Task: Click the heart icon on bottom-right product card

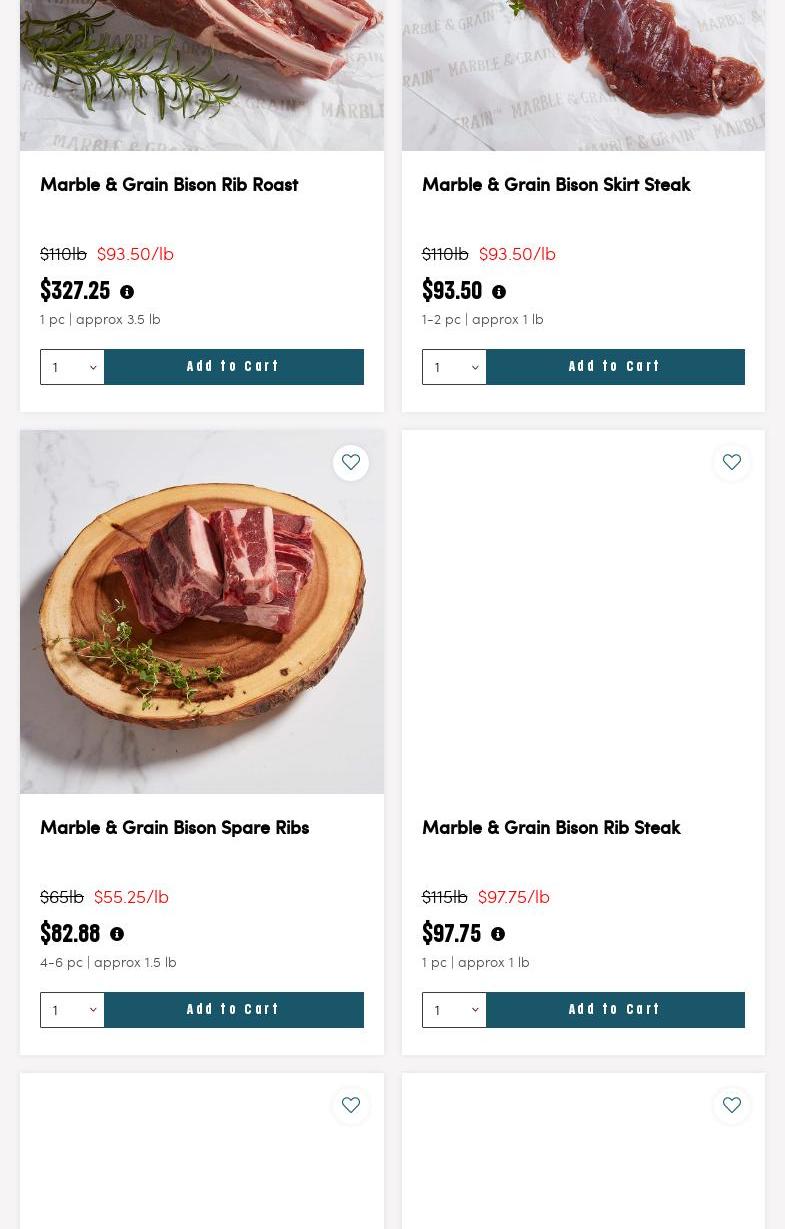Action: 732,1106
